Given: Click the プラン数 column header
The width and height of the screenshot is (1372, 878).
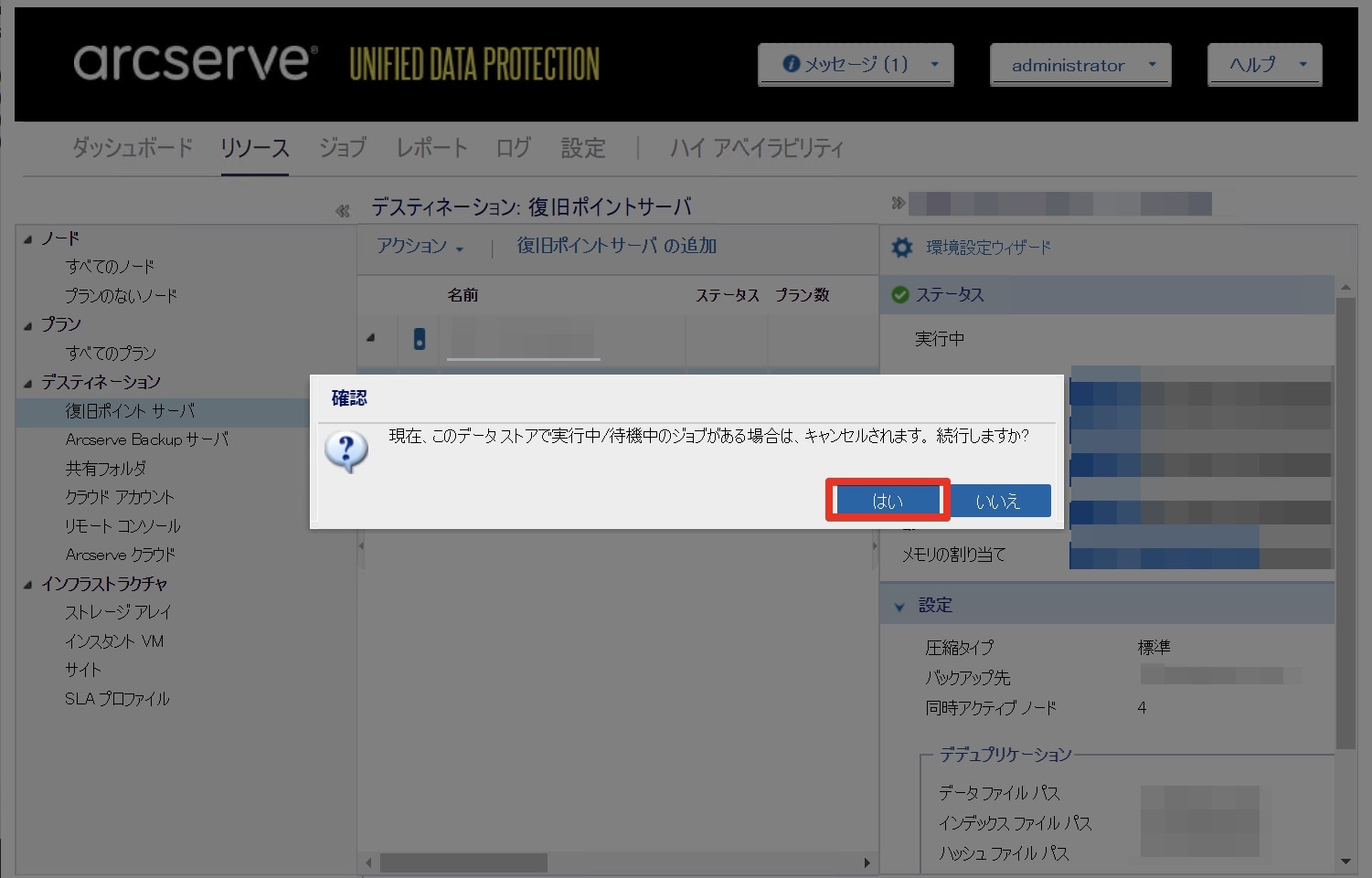Looking at the screenshot, I should [803, 295].
